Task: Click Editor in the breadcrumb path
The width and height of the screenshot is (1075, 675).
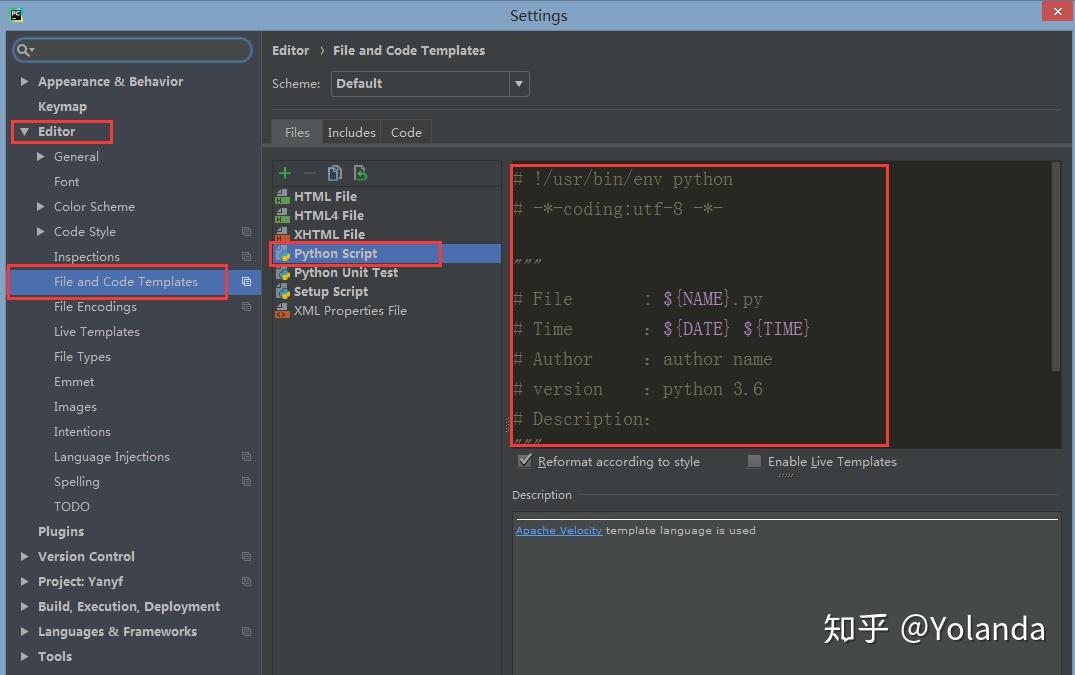Action: click(290, 50)
